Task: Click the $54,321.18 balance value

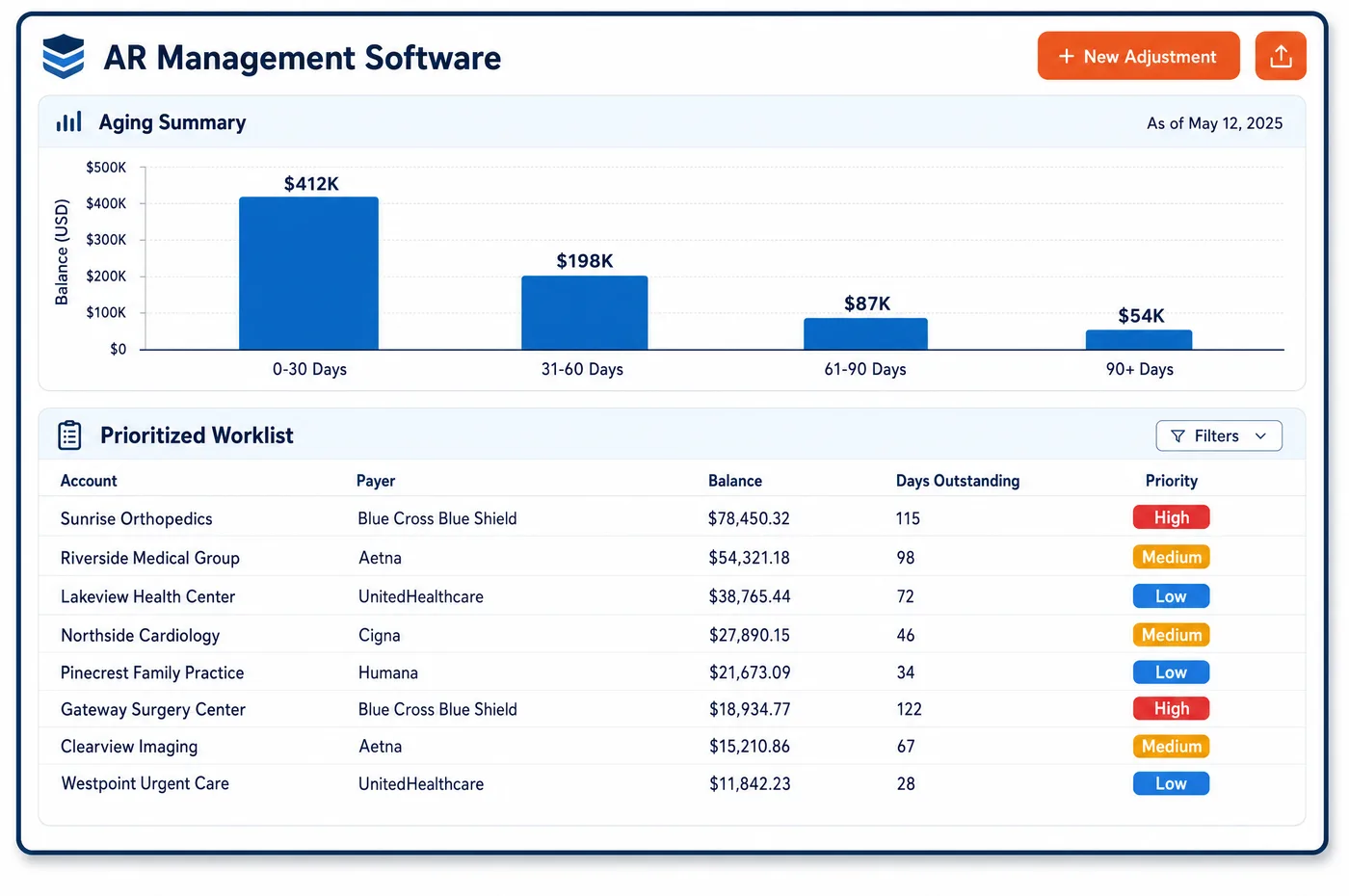Action: (749, 558)
